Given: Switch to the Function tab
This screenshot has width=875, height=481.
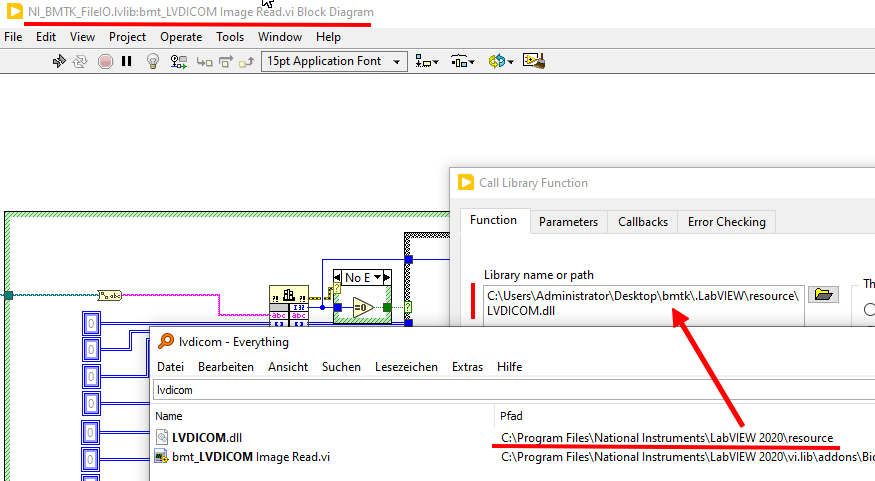Looking at the screenshot, I should click(x=493, y=220).
